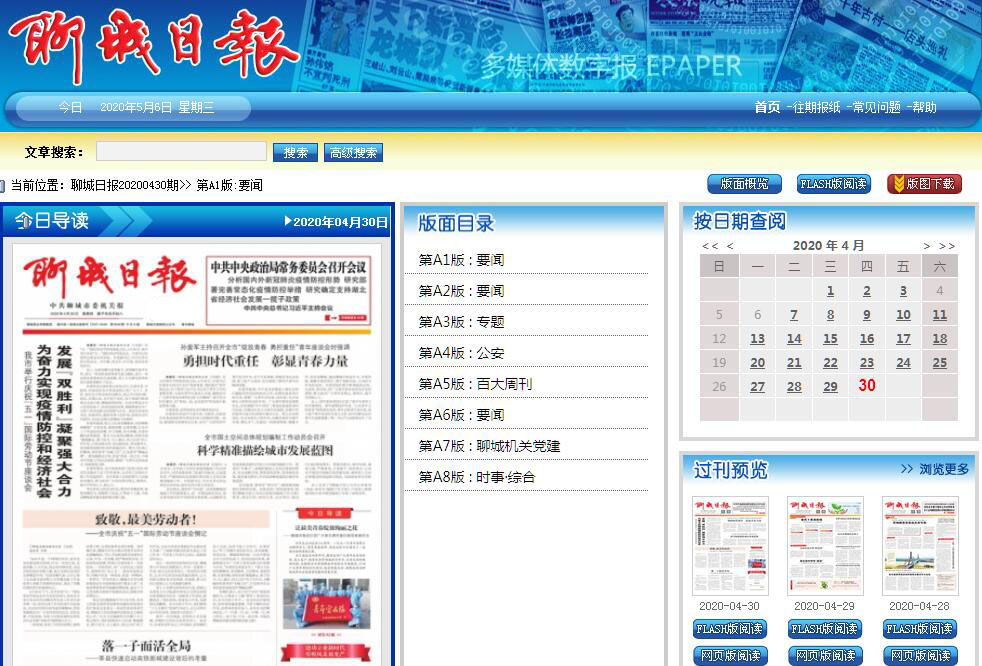Open FLASH版阅读 in the top toolbar

tap(833, 184)
